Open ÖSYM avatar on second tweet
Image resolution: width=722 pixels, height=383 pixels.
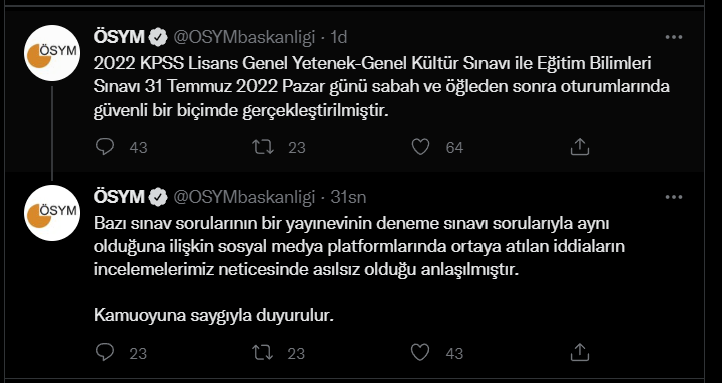(52, 213)
